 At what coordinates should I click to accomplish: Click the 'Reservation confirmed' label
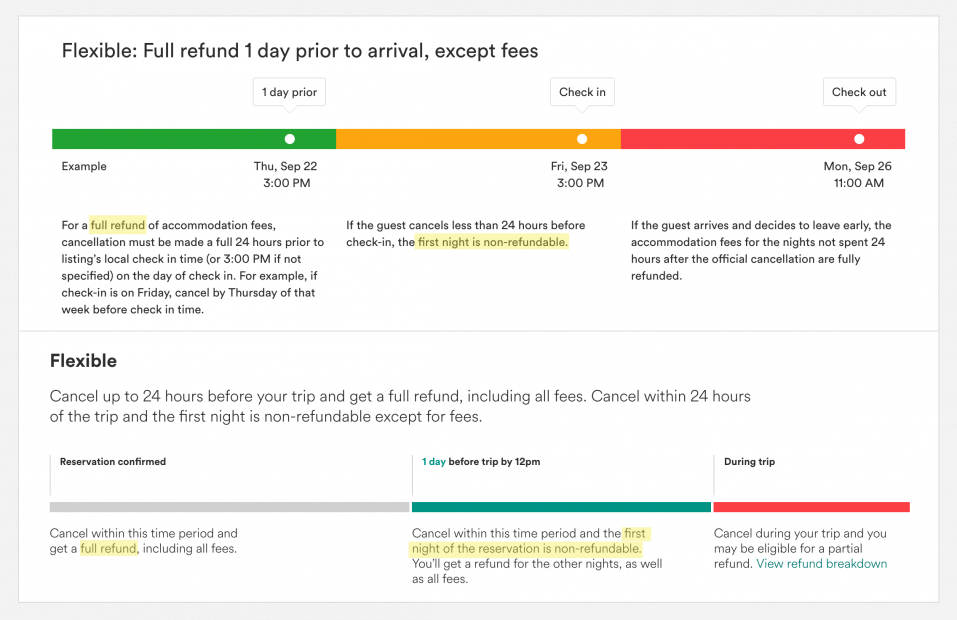pyautogui.click(x=113, y=462)
